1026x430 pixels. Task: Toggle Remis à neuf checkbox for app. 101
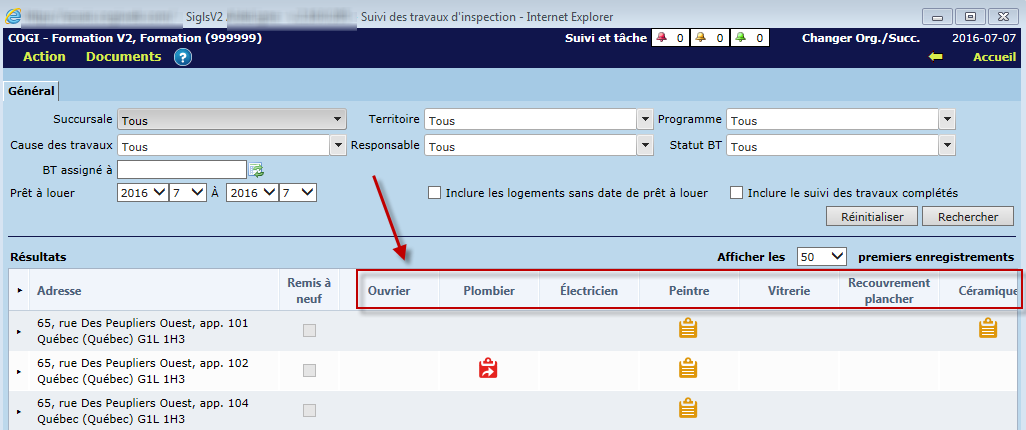click(x=309, y=331)
